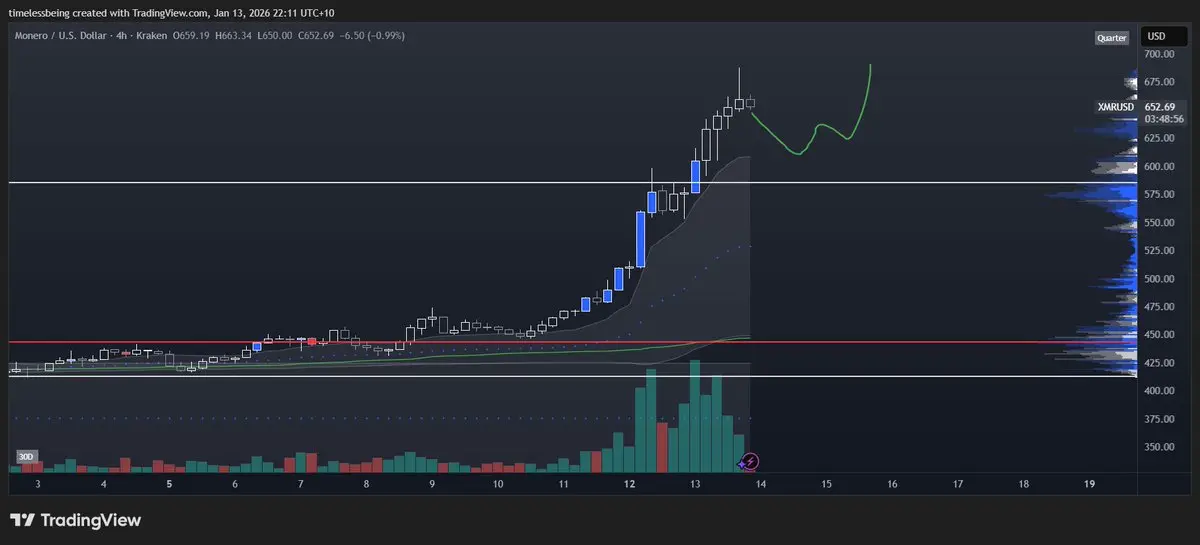
Task: Click date 18 on the time axis
Action: coord(1024,483)
